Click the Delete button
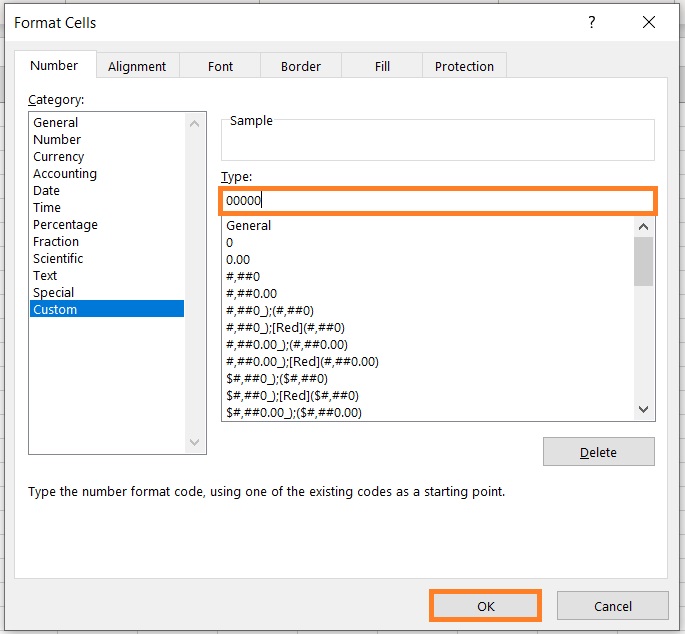The height and width of the screenshot is (634, 685). click(x=599, y=452)
